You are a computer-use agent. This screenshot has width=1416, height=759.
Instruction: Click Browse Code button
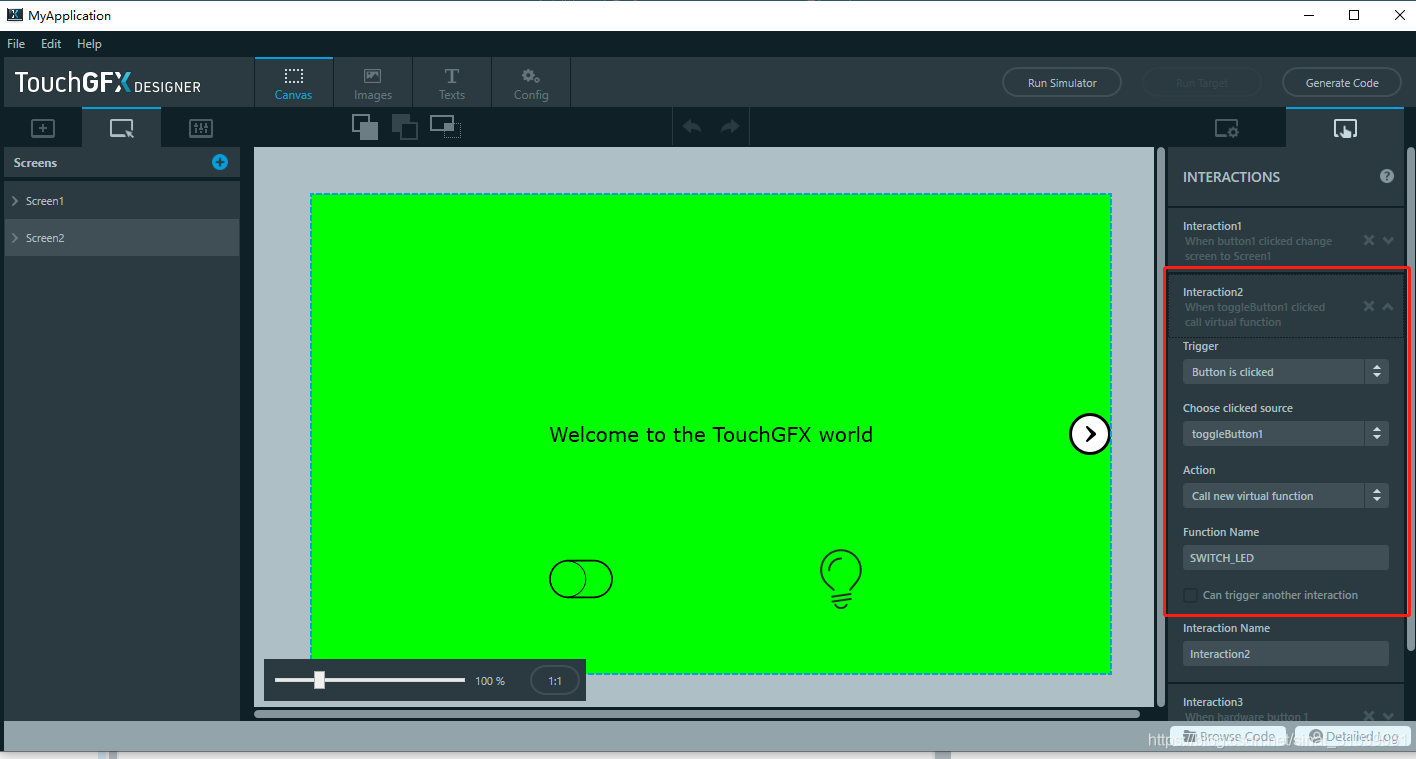[1228, 737]
